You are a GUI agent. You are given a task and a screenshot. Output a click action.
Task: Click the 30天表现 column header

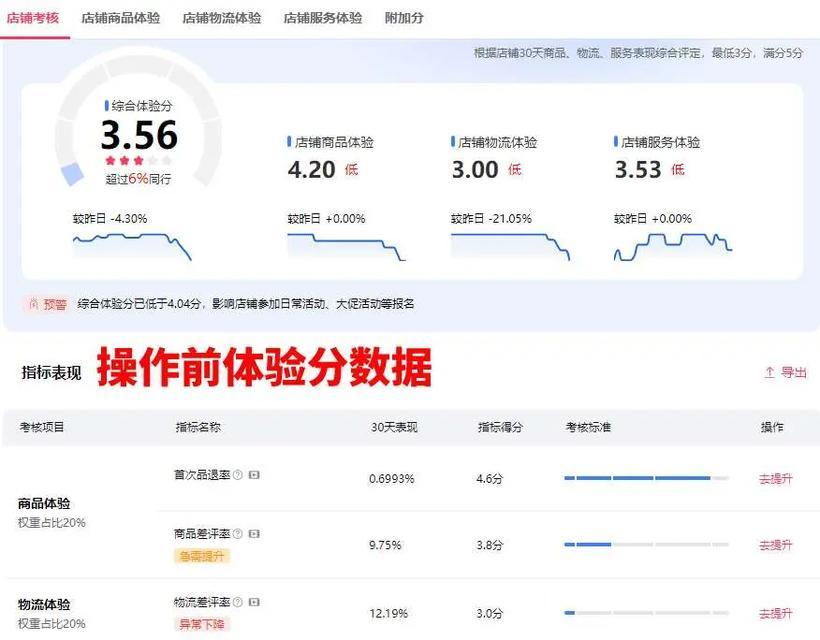pos(394,427)
